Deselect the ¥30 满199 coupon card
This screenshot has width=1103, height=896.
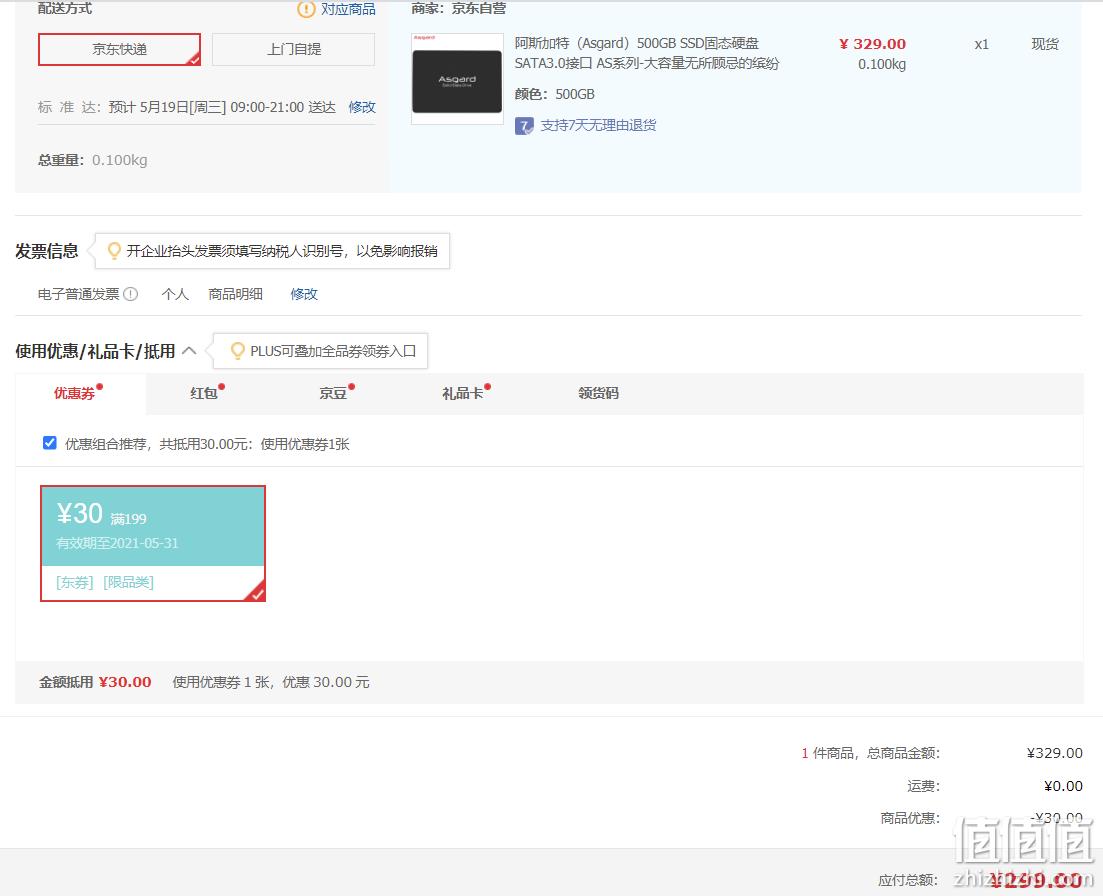(153, 543)
